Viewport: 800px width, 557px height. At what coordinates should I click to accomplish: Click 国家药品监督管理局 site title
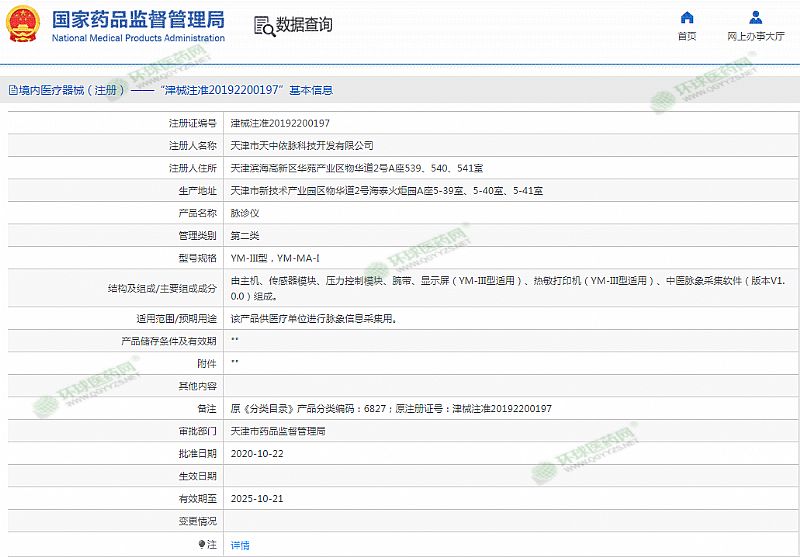coord(137,20)
